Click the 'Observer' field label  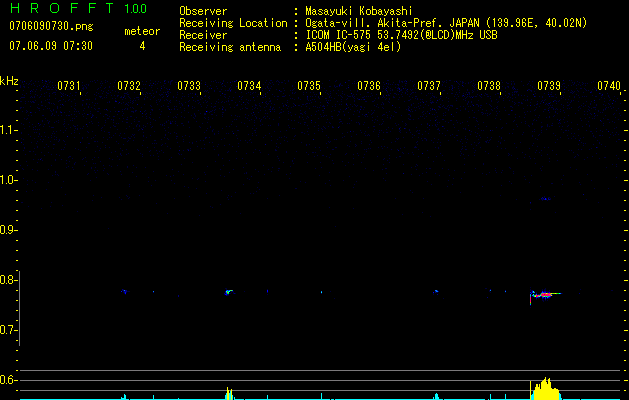click(x=203, y=11)
